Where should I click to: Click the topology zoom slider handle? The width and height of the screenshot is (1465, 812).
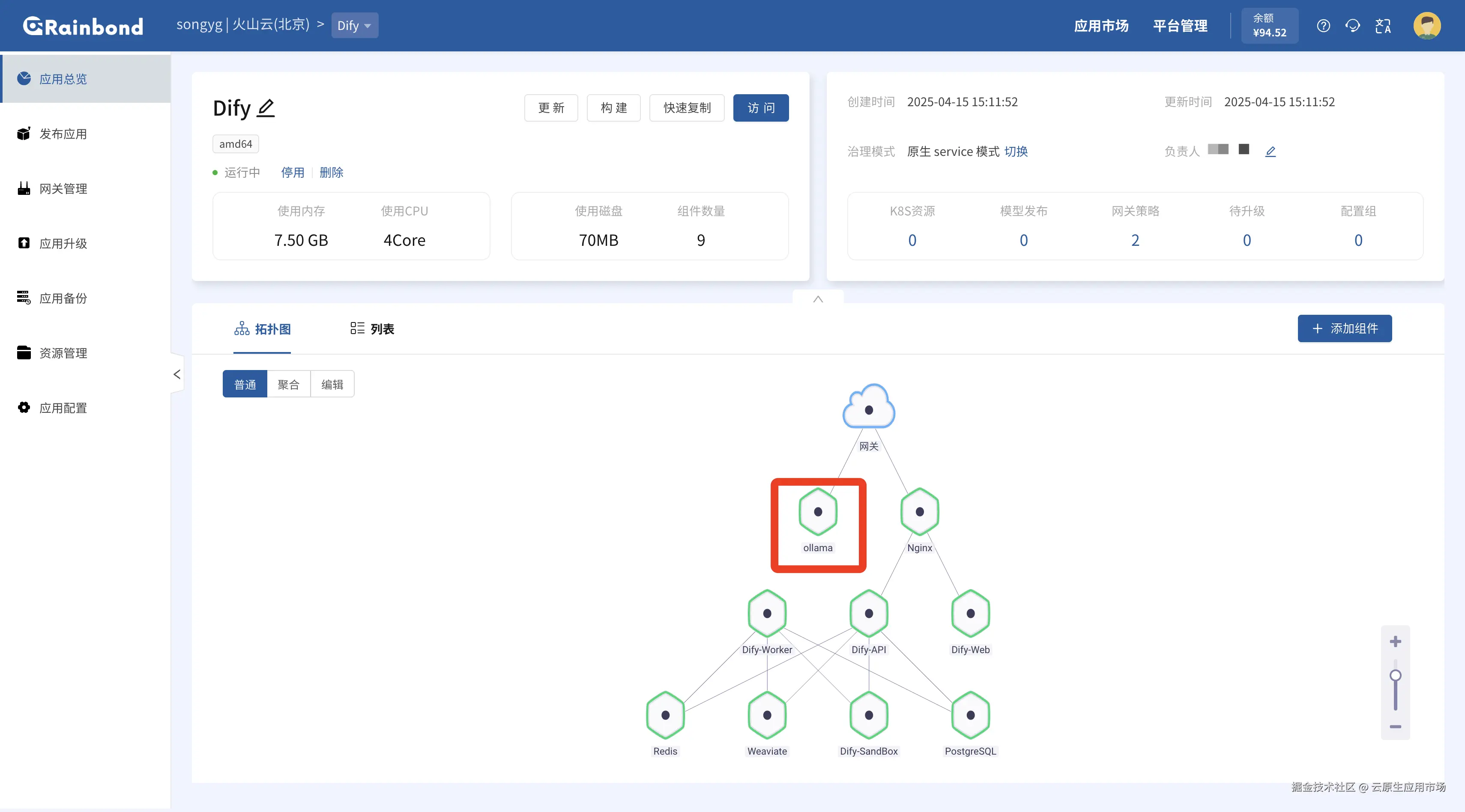point(1395,675)
